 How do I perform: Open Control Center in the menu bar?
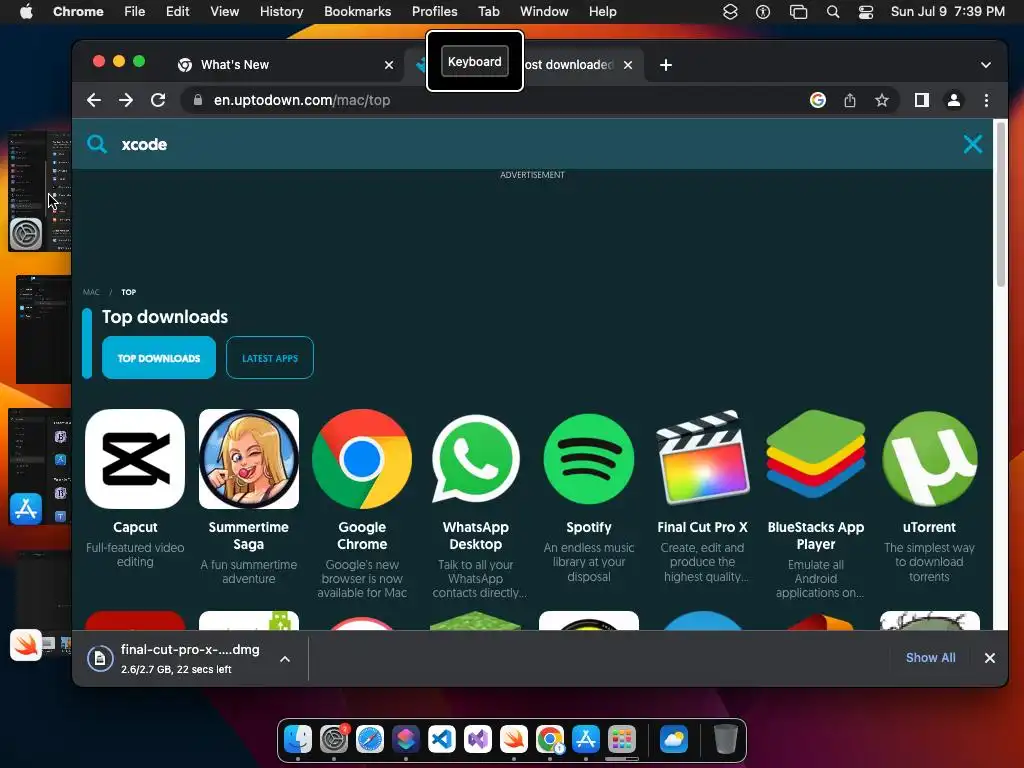pyautogui.click(x=866, y=11)
